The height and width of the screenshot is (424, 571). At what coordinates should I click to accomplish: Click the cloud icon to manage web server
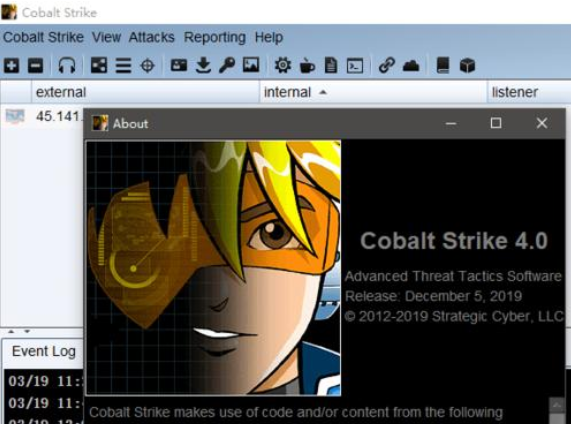(411, 66)
